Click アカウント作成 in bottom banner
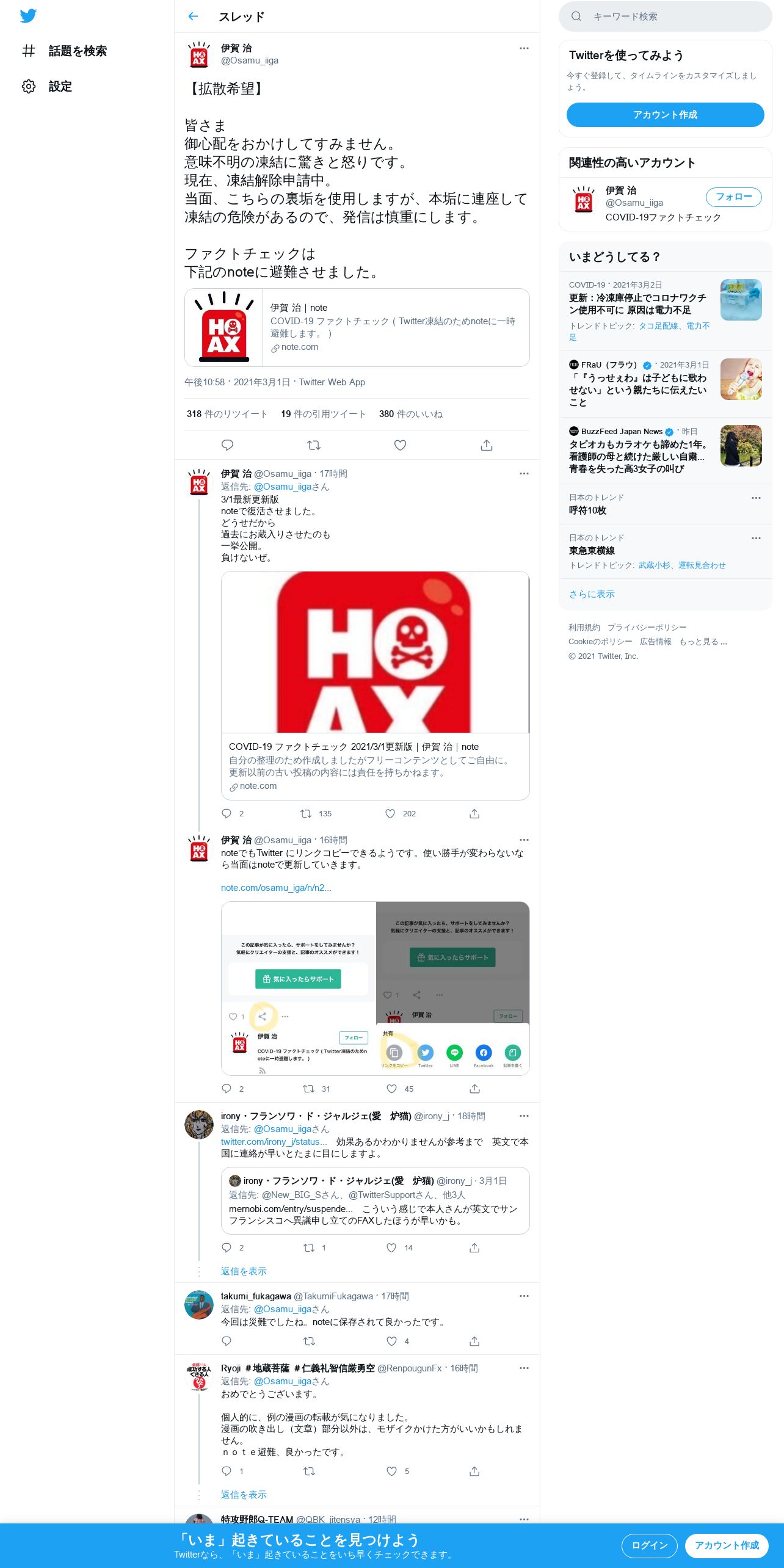 point(727,1545)
